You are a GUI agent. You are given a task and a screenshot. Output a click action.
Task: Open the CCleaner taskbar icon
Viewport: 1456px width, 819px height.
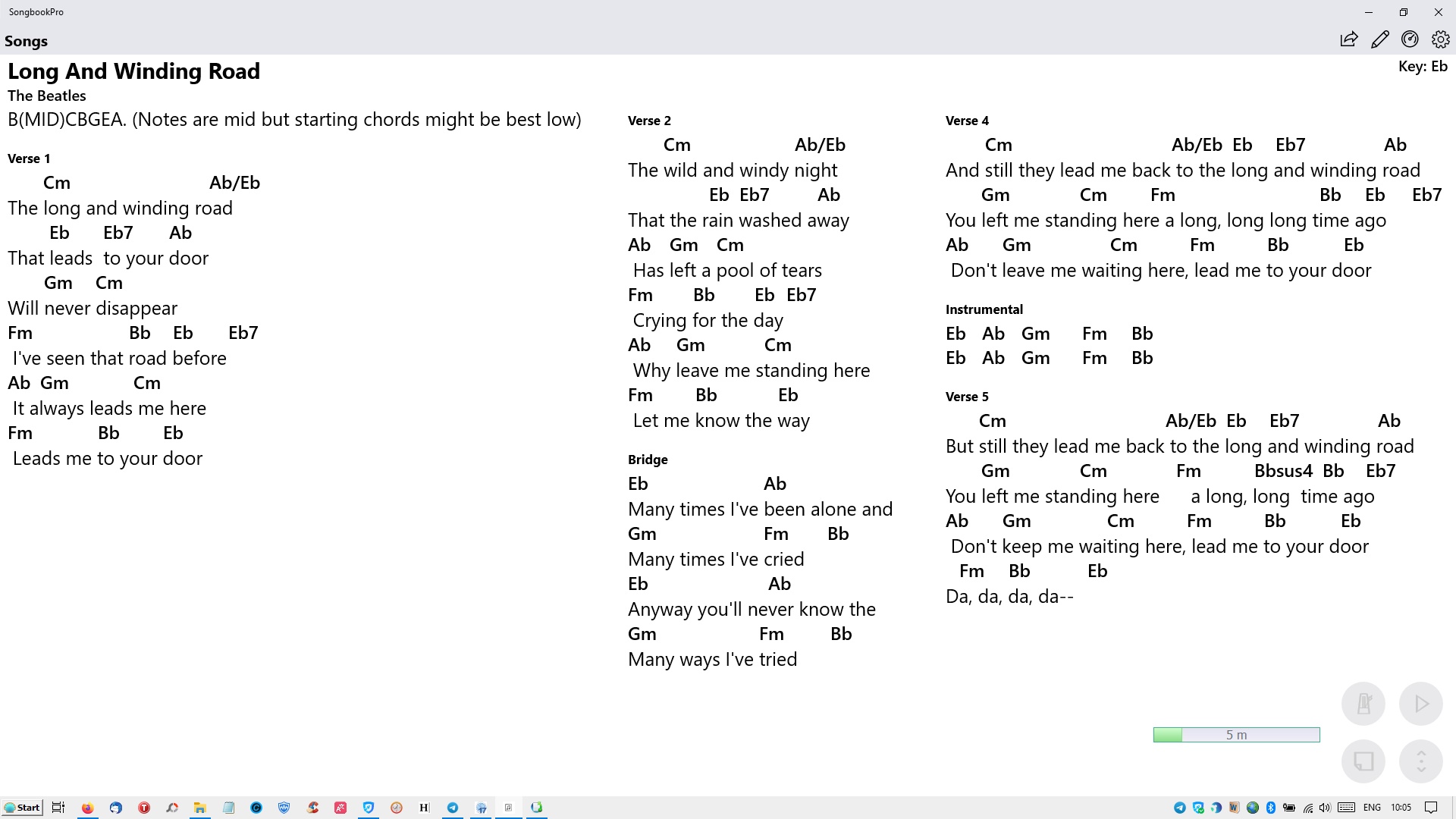click(x=312, y=808)
